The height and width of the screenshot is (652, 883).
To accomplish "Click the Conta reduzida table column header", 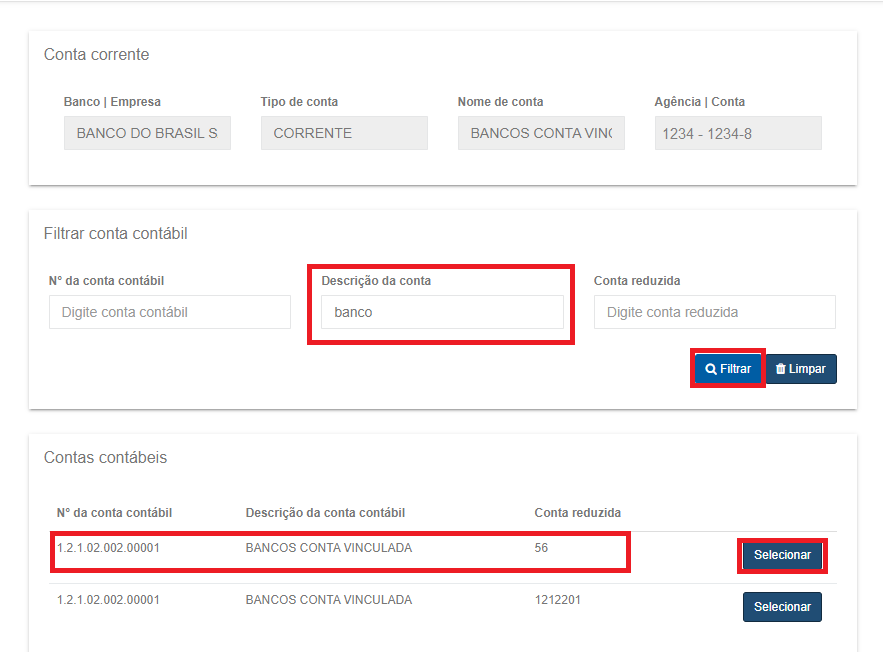I will pyautogui.click(x=578, y=513).
